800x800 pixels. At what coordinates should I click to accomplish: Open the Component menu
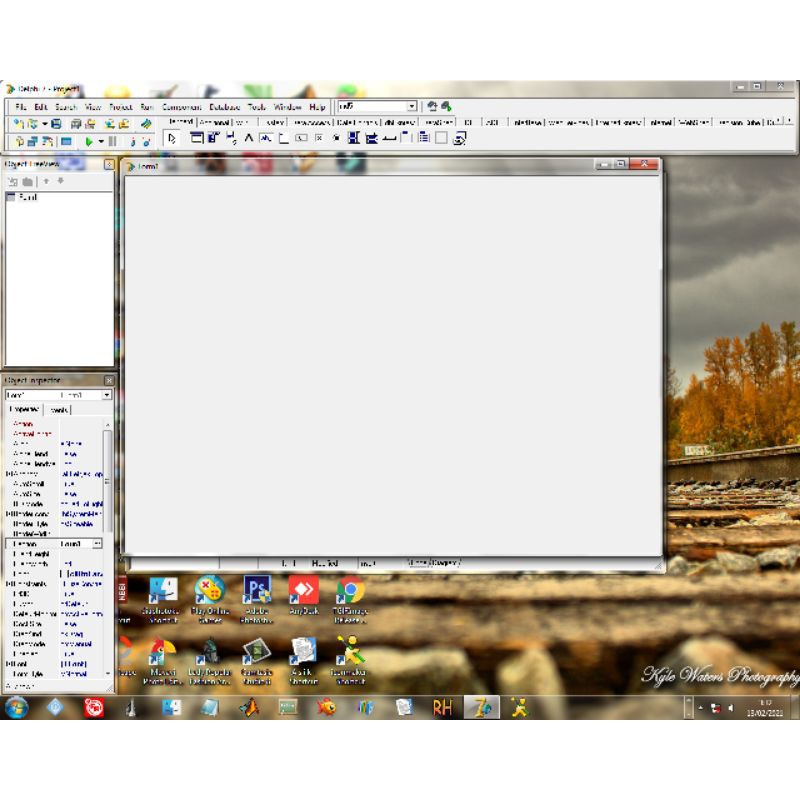(x=181, y=107)
